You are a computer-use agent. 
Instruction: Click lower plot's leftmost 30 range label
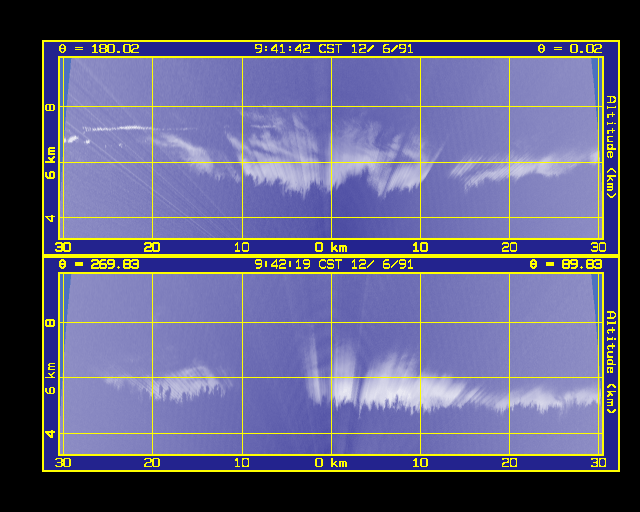63,463
